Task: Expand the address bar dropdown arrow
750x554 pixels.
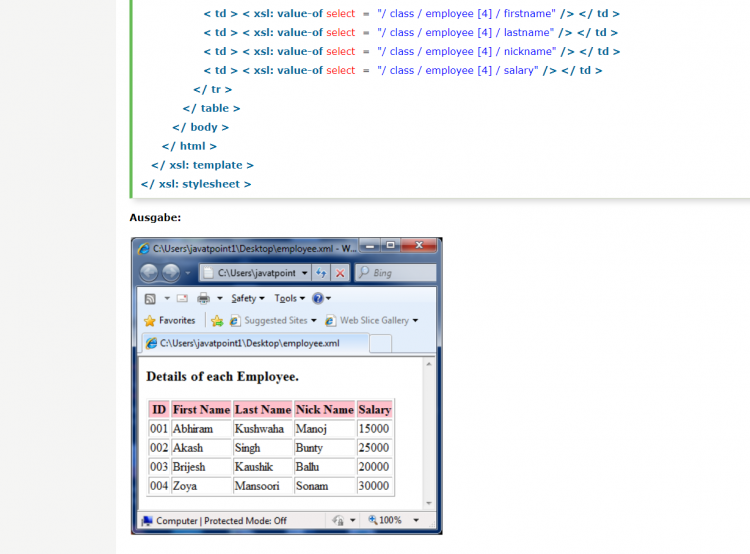Action: pos(305,273)
